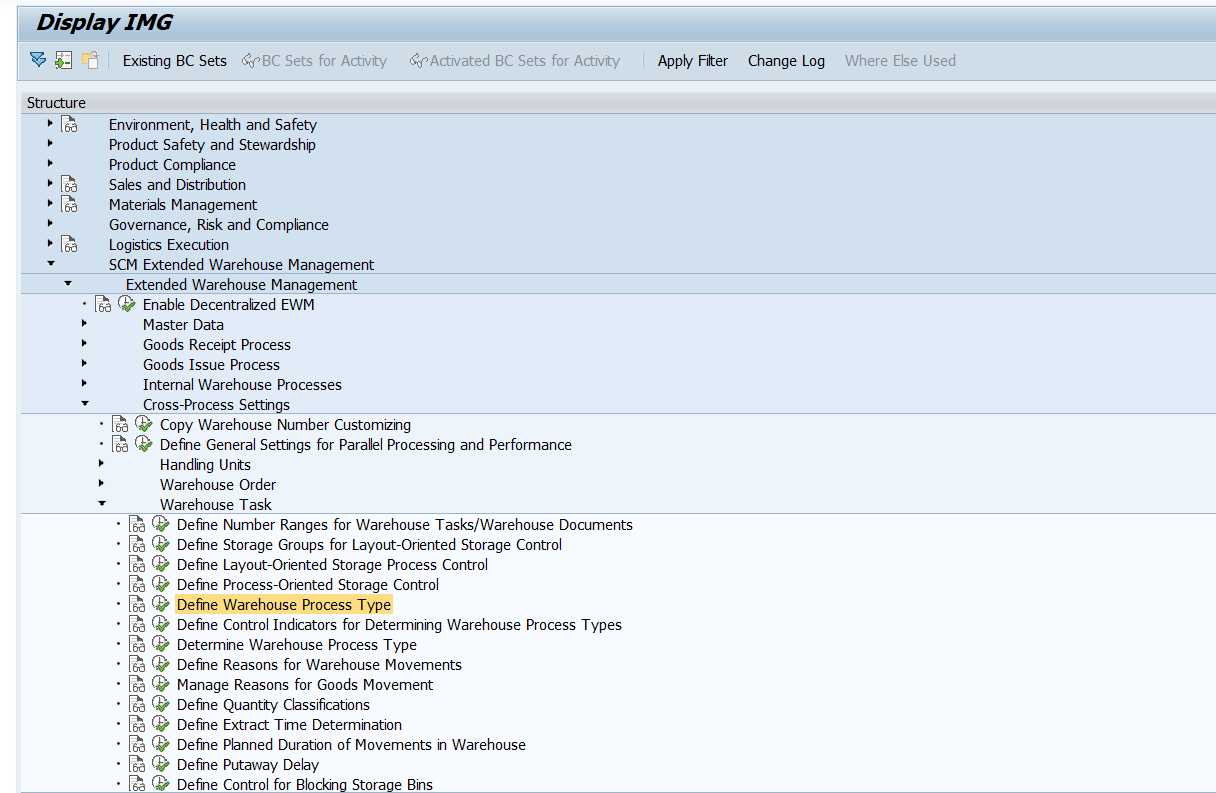The height and width of the screenshot is (793, 1216).
Task: Execute the Enable Decentralized EWM activity icon
Action: click(x=126, y=304)
